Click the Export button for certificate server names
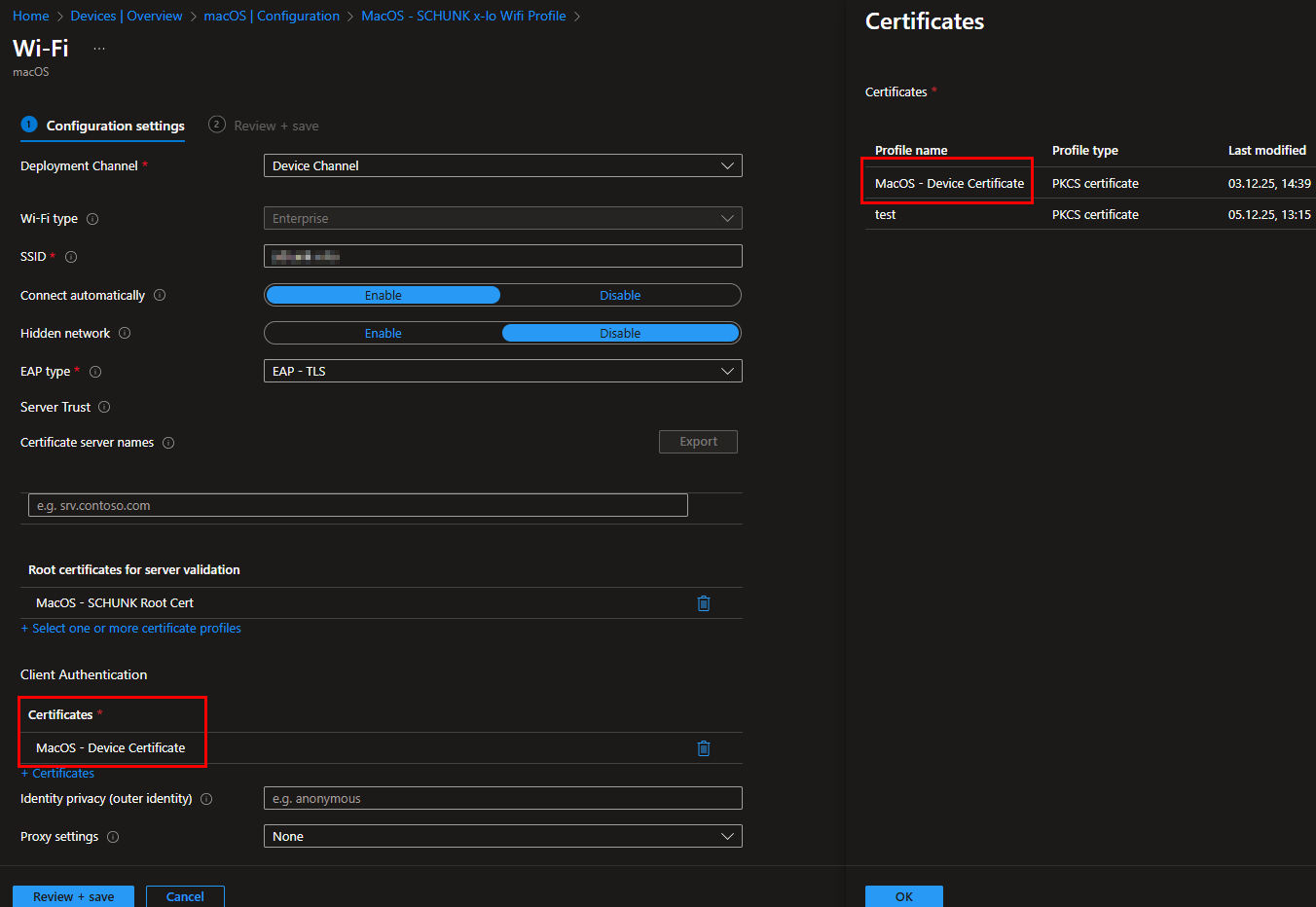Screen dimensions: 1316x907 [698, 441]
